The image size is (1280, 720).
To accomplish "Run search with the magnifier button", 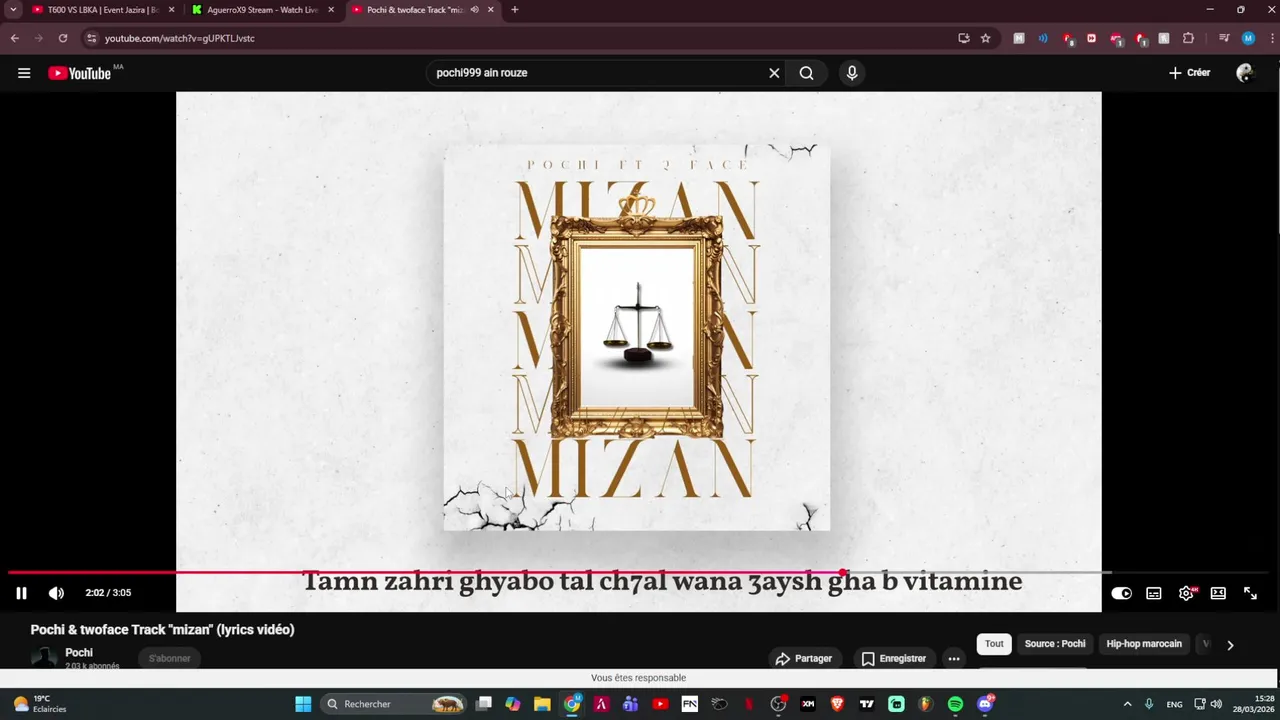I will [x=806, y=73].
